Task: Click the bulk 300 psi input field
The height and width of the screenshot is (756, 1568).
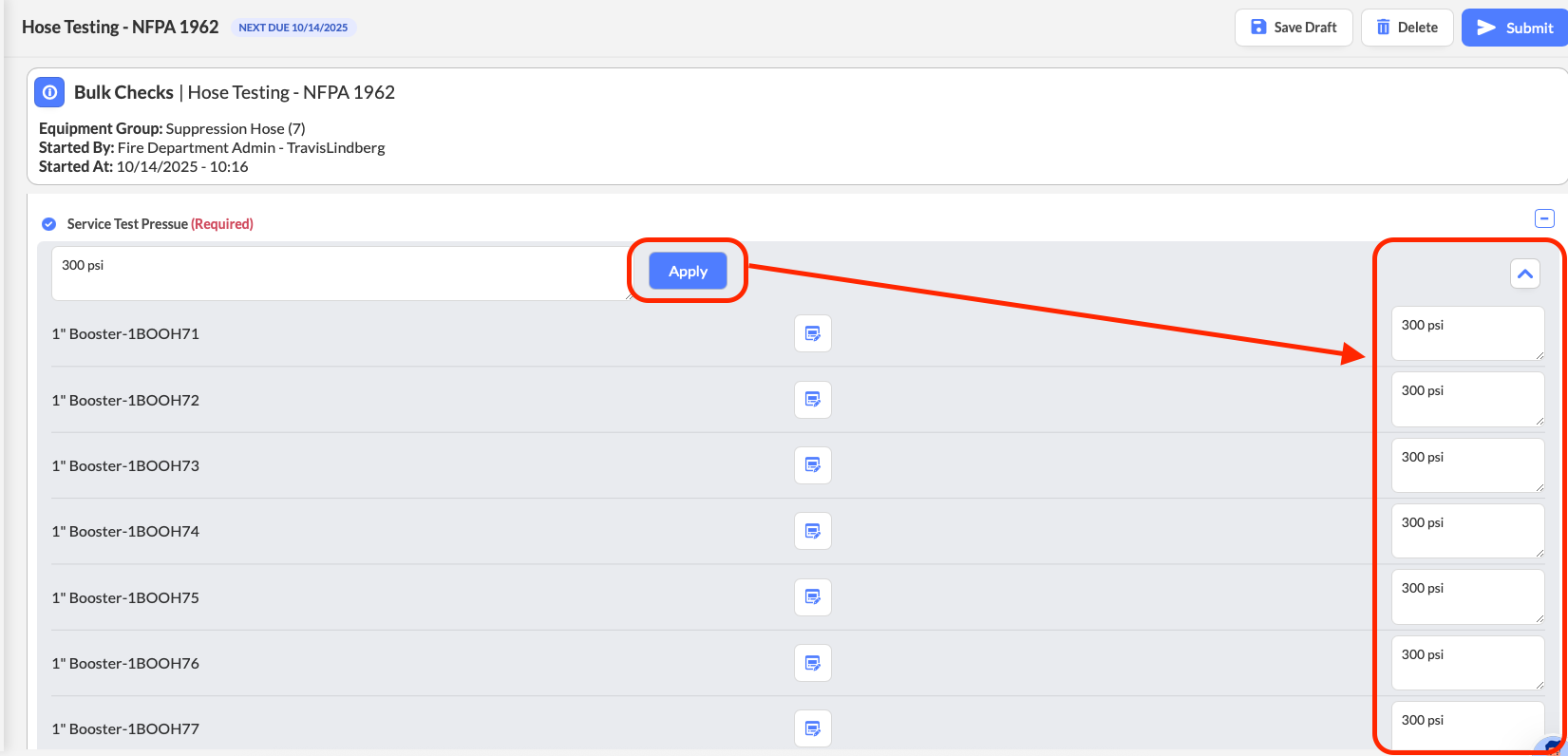Action: 340,274
